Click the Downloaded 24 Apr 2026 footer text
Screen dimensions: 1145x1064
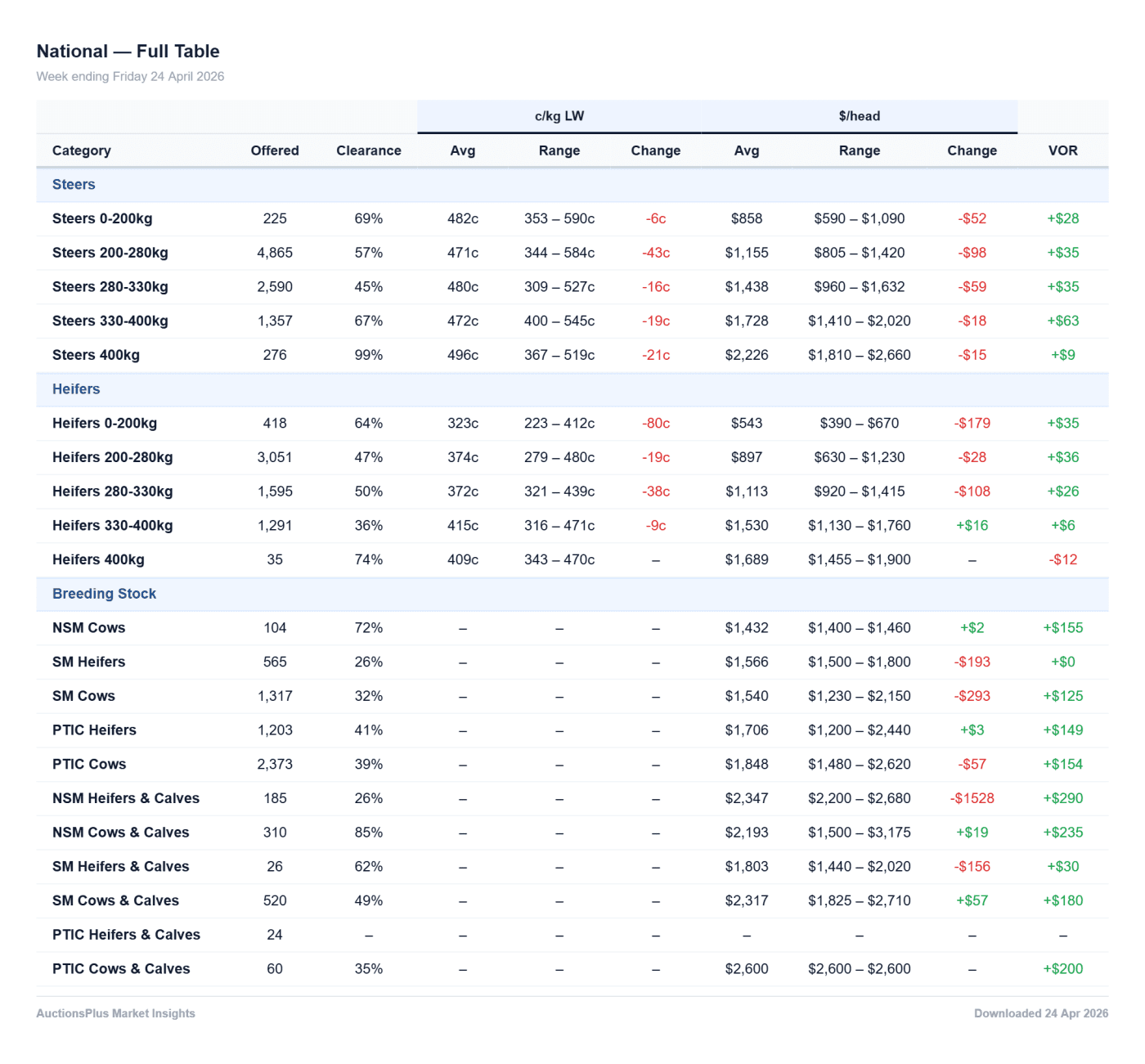[1040, 1013]
